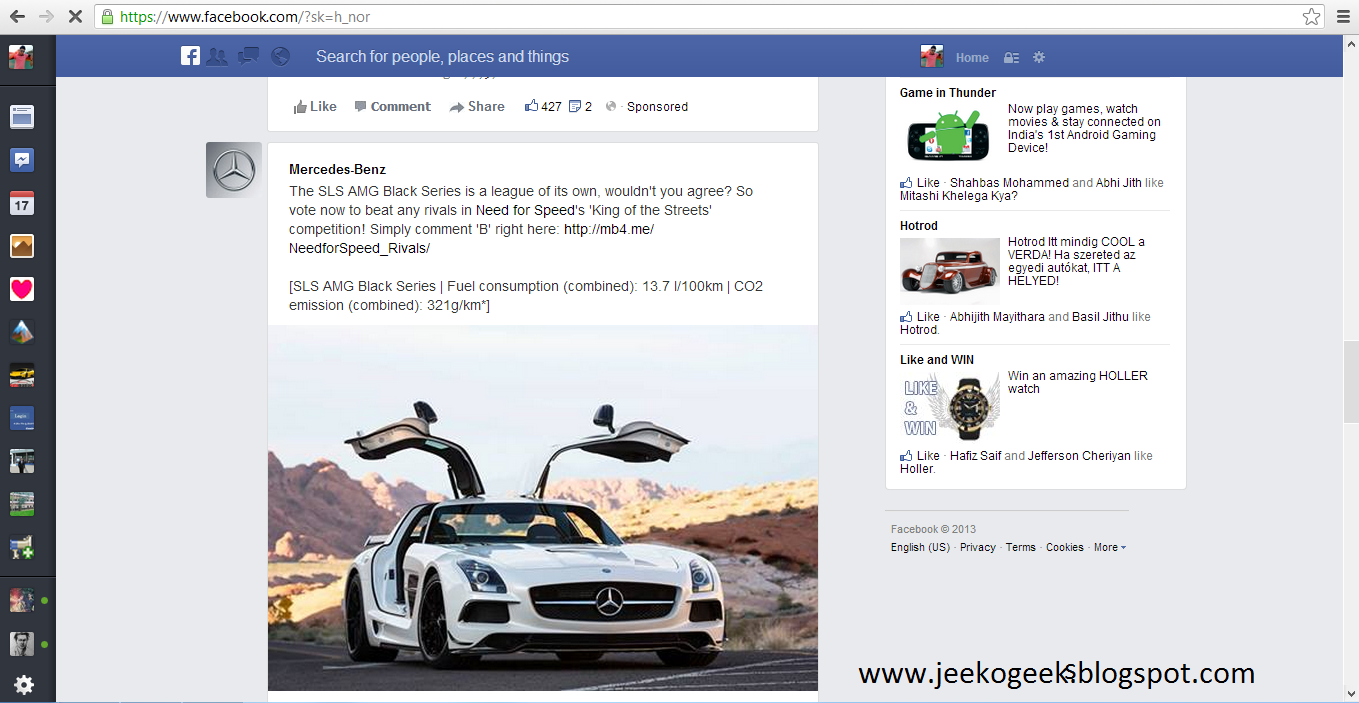This screenshot has height=703, width=1359.
Task: Like the sponsored post above Mercedes-Benz
Action: (x=315, y=107)
